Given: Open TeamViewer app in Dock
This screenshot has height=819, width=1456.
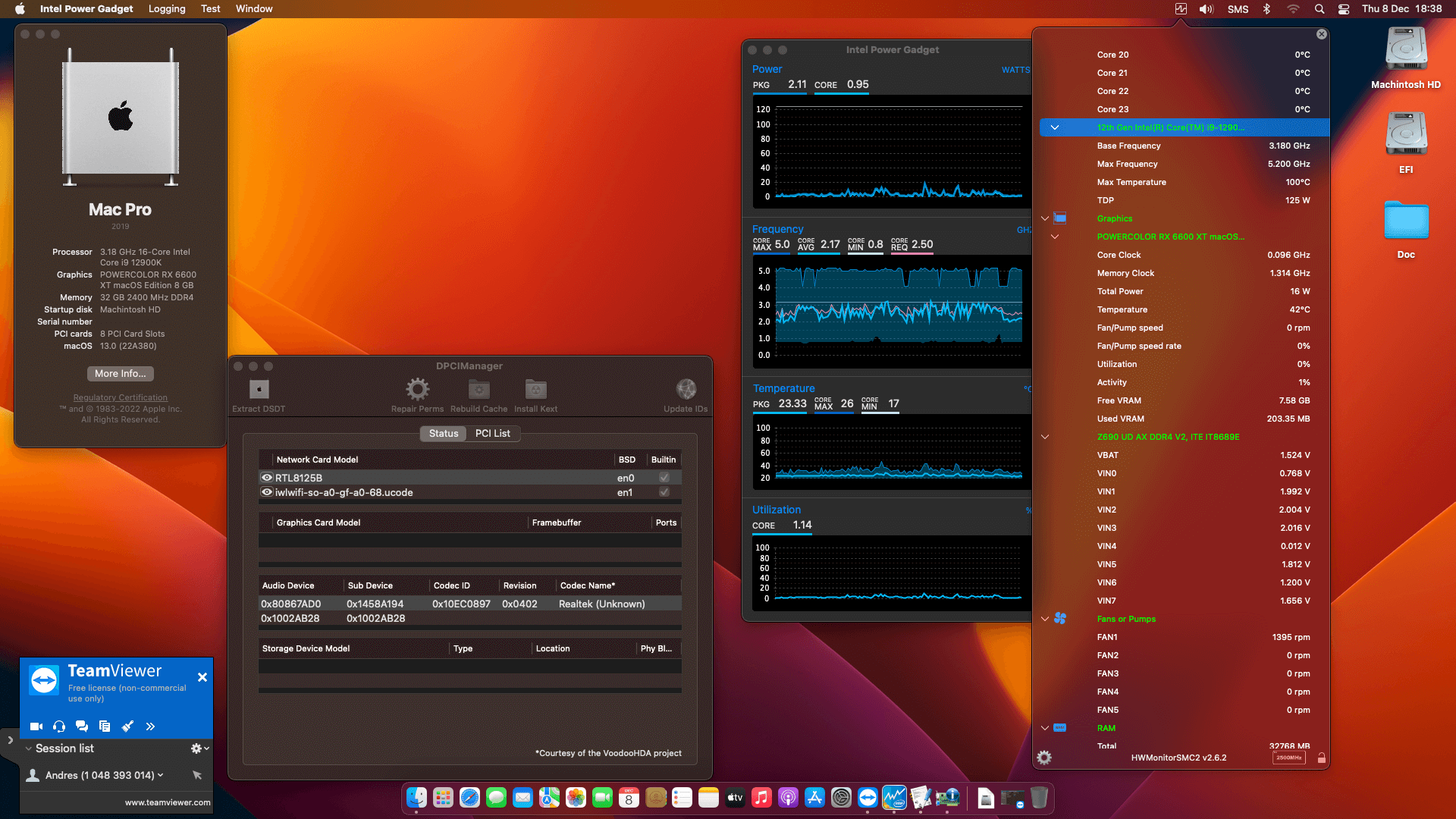Looking at the screenshot, I should point(868,798).
